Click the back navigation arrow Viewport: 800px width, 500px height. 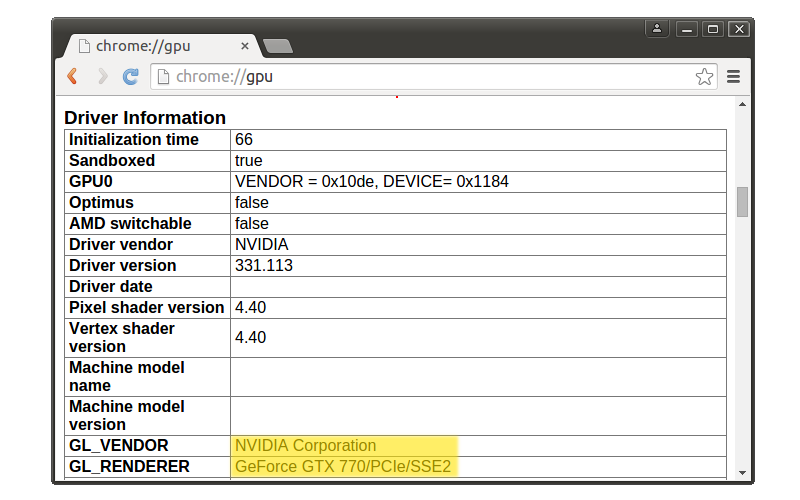(x=72, y=76)
